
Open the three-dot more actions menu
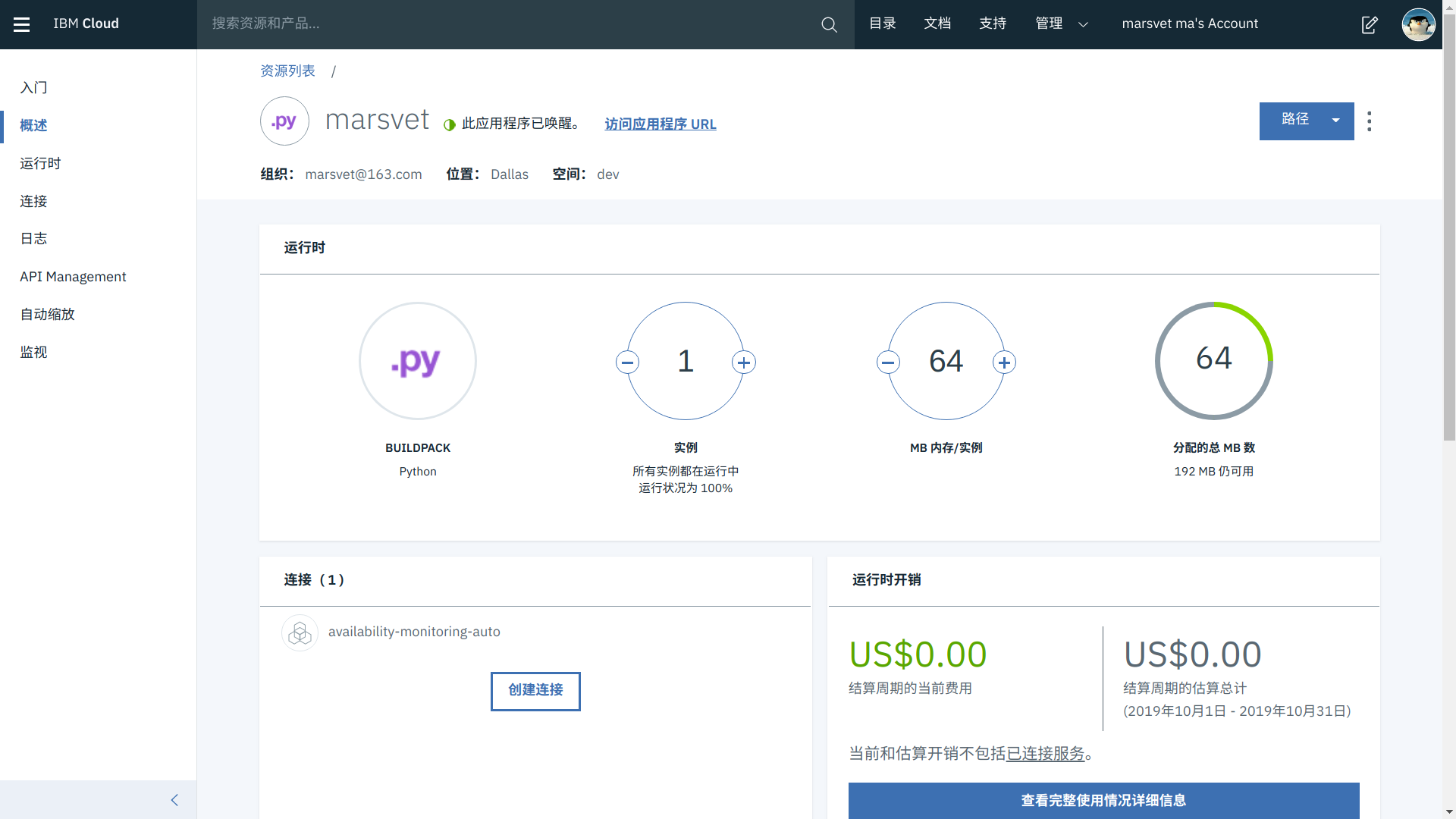1370,121
